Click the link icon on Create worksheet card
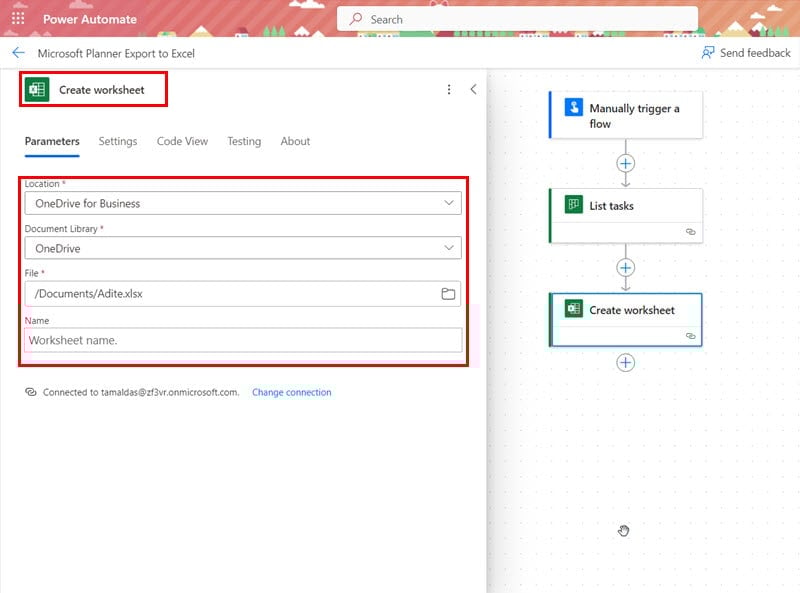Screen dimensions: 800x593 [690, 336]
